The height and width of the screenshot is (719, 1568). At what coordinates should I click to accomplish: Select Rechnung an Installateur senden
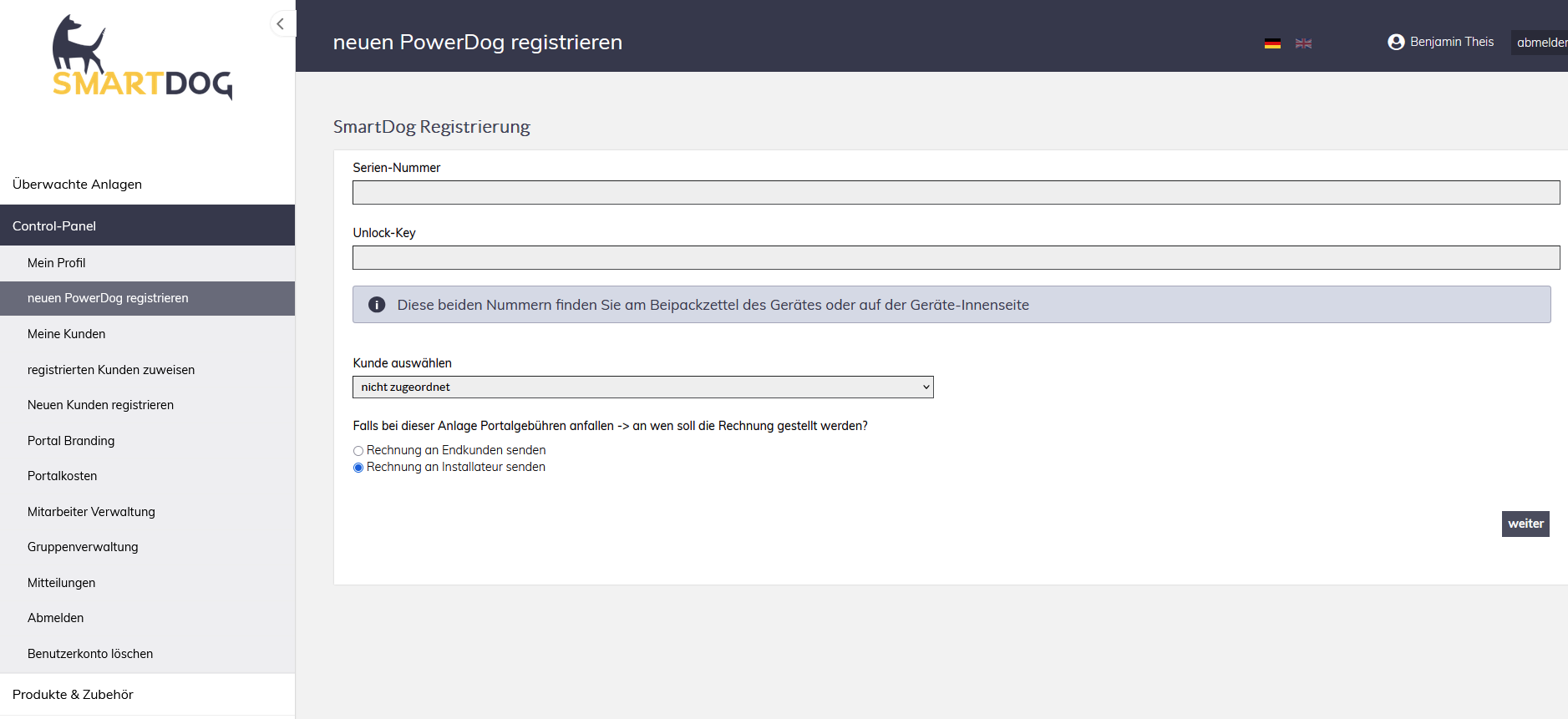coord(358,468)
